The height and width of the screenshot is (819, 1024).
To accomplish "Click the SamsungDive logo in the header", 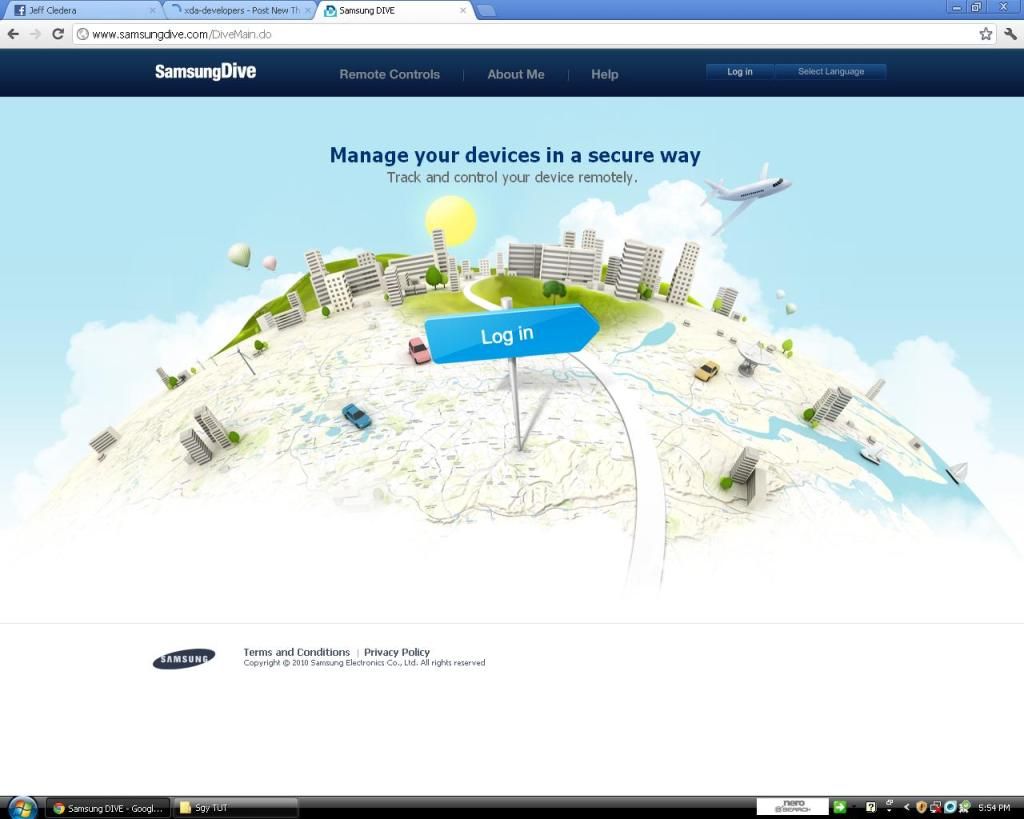I will pos(205,72).
